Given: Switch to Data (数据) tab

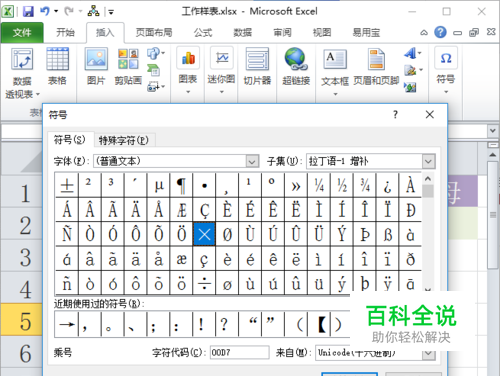Looking at the screenshot, I should (x=243, y=33).
